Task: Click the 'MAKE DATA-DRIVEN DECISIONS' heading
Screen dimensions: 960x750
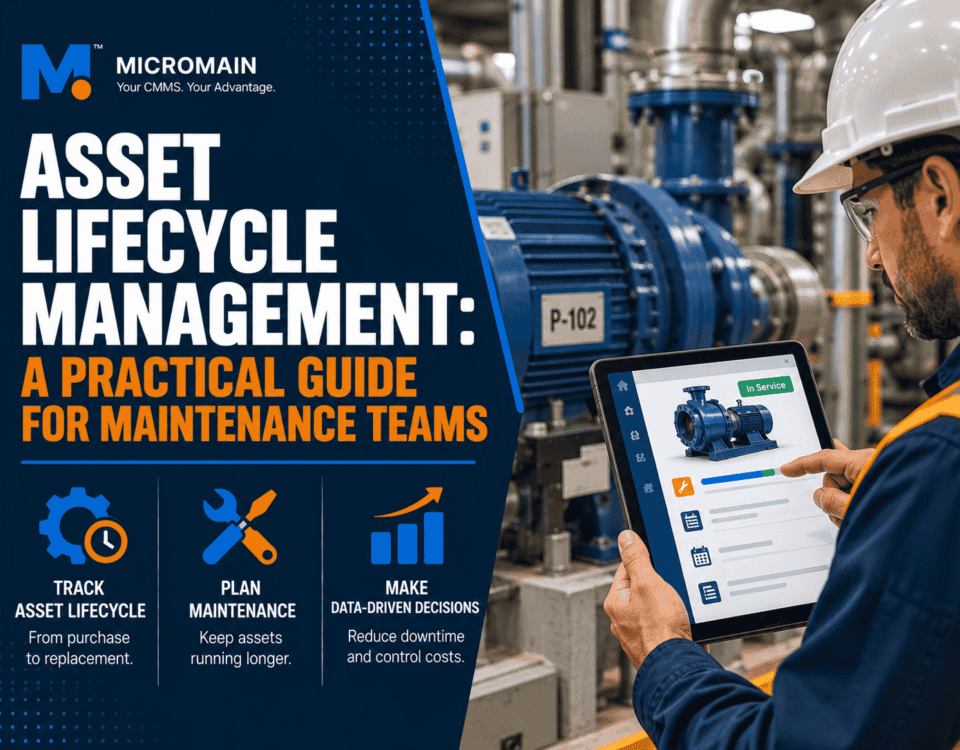Action: 405,598
